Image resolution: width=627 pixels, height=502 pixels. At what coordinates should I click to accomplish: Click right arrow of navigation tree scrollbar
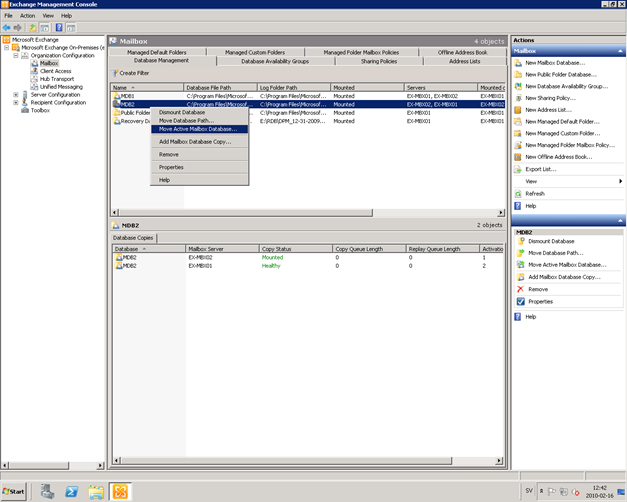[100, 466]
